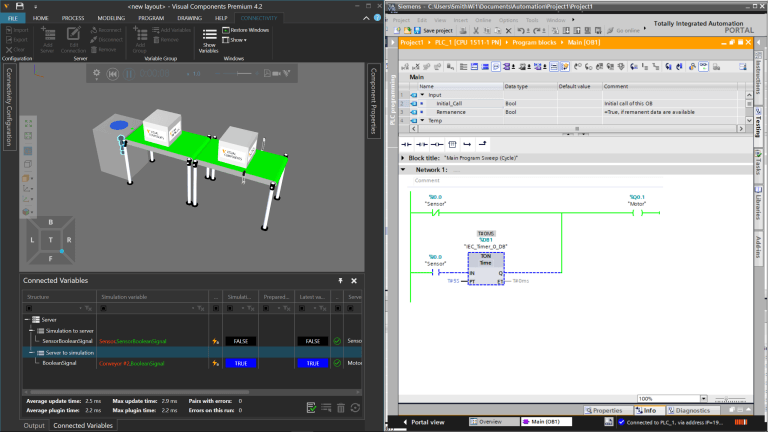Collapse the Server to simulation node
The image size is (768, 432).
(x=32, y=353)
